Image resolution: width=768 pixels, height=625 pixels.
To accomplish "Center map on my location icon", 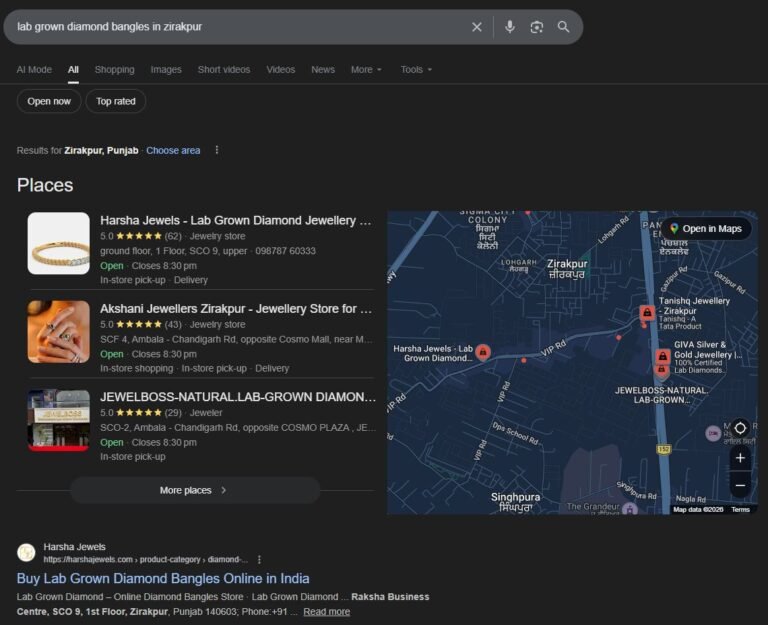I will click(740, 428).
